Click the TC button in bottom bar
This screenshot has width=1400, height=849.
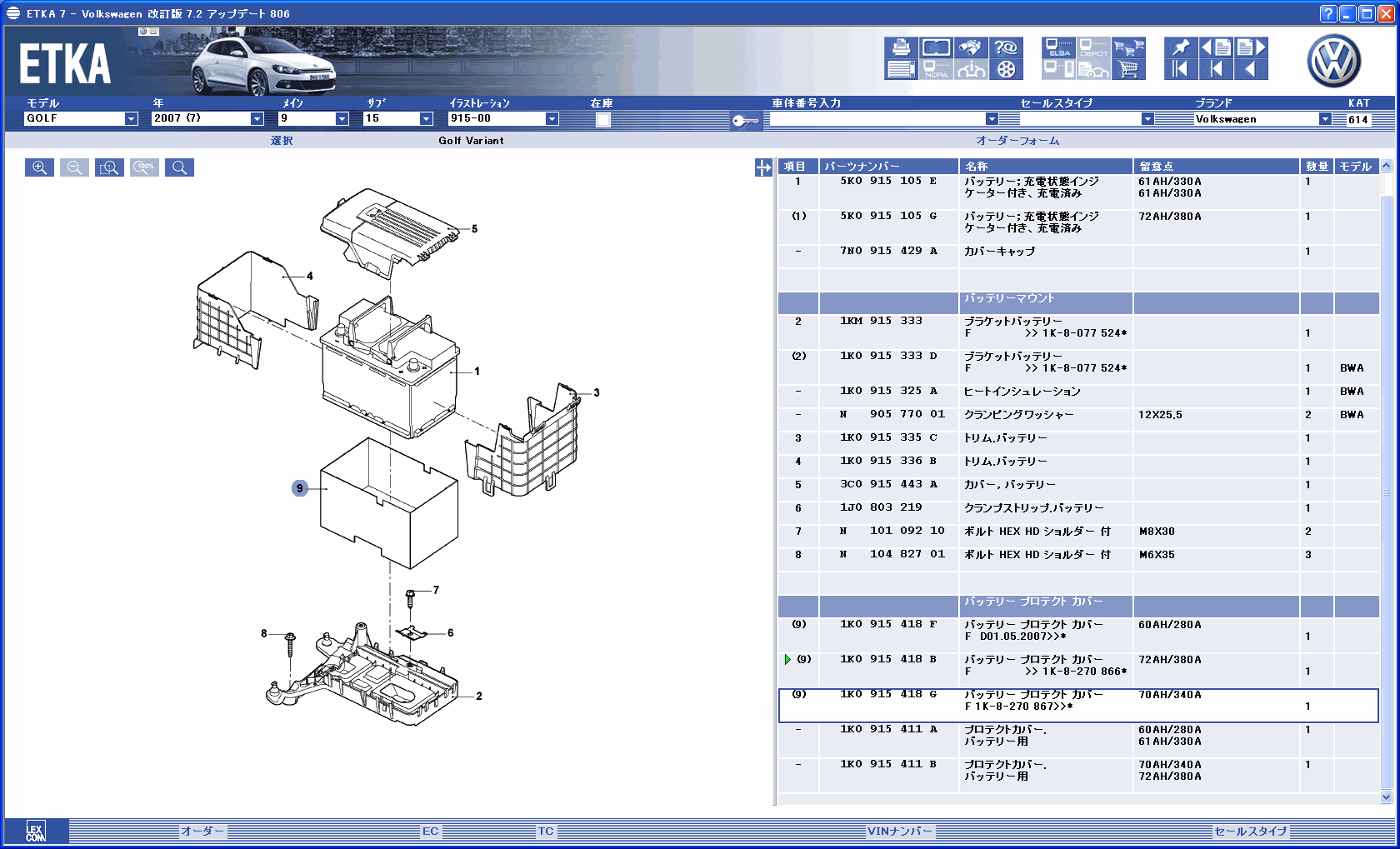tap(546, 832)
